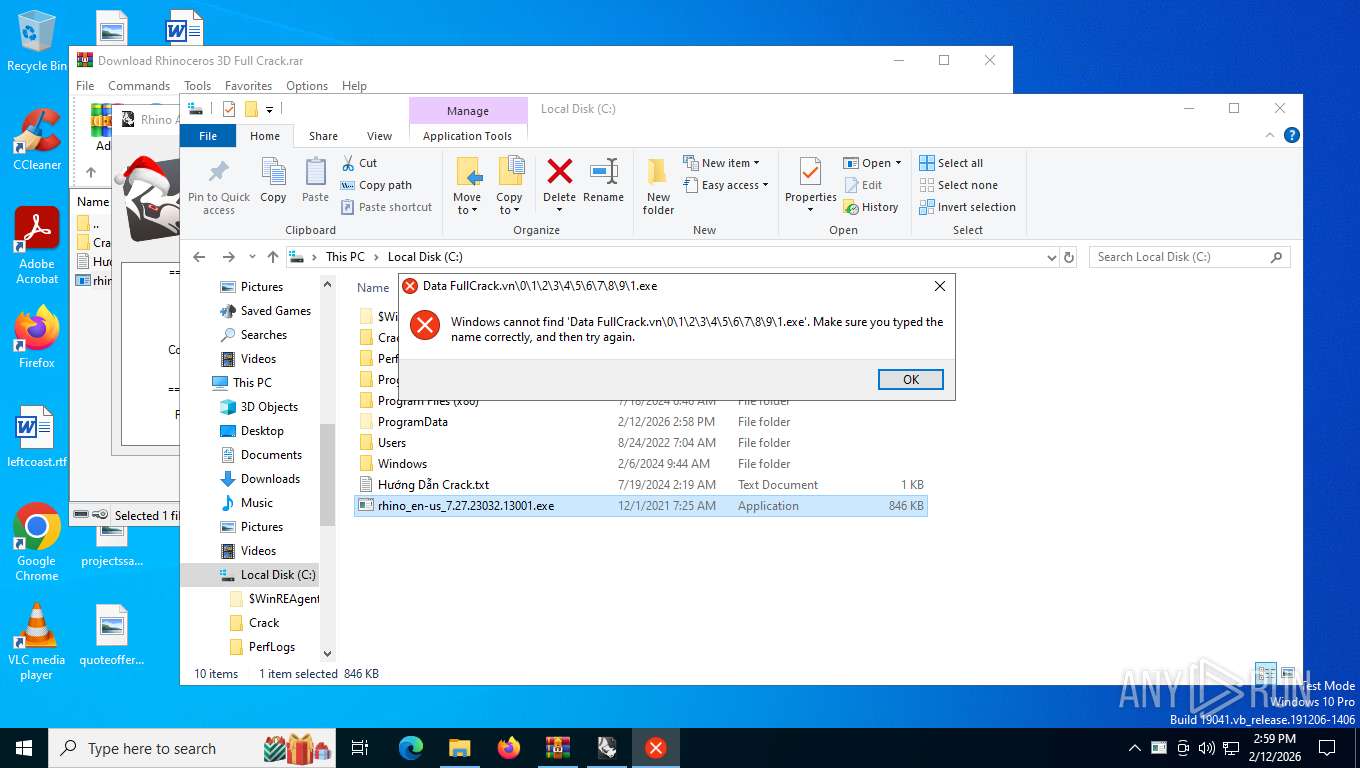Select Downloads in the navigation pane
This screenshot has height=768, width=1360.
click(x=270, y=479)
